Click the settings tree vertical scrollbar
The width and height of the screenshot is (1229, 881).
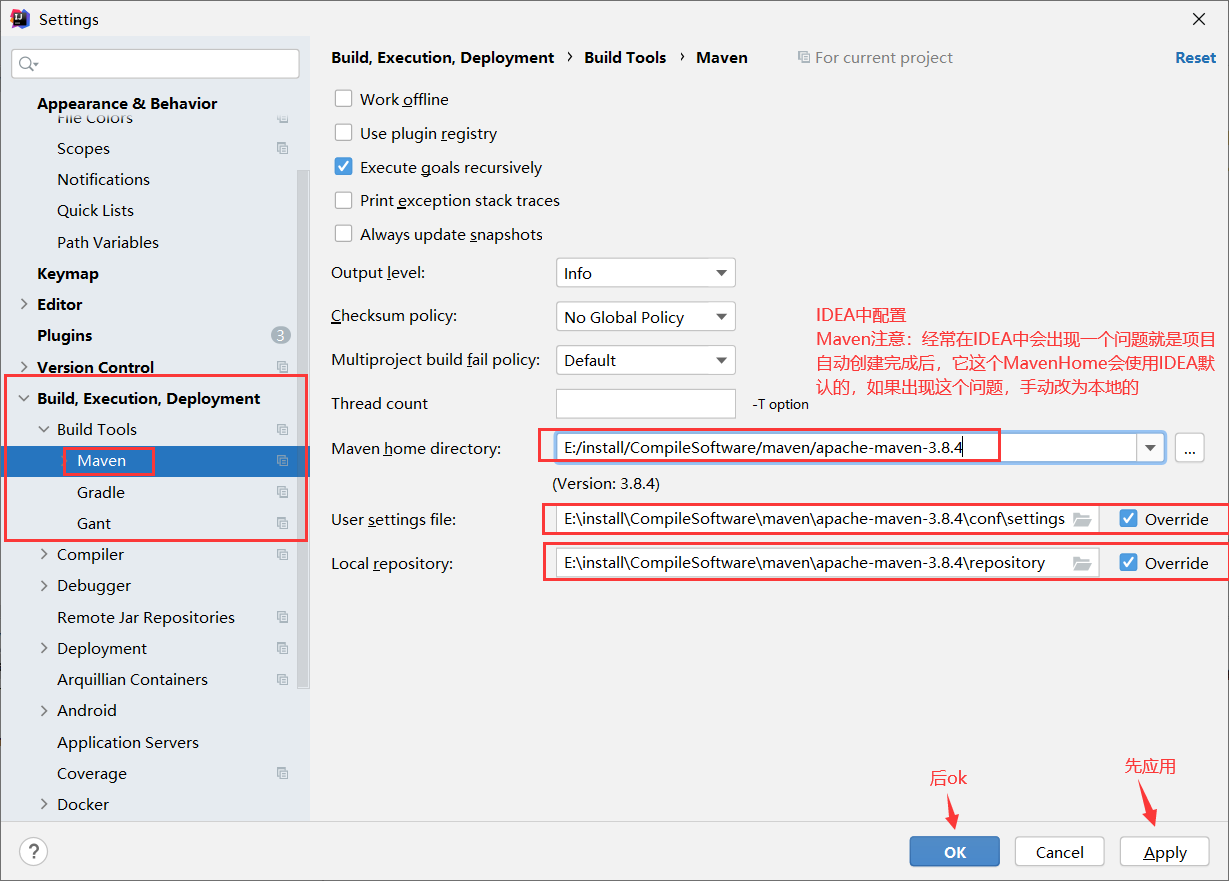point(303,430)
